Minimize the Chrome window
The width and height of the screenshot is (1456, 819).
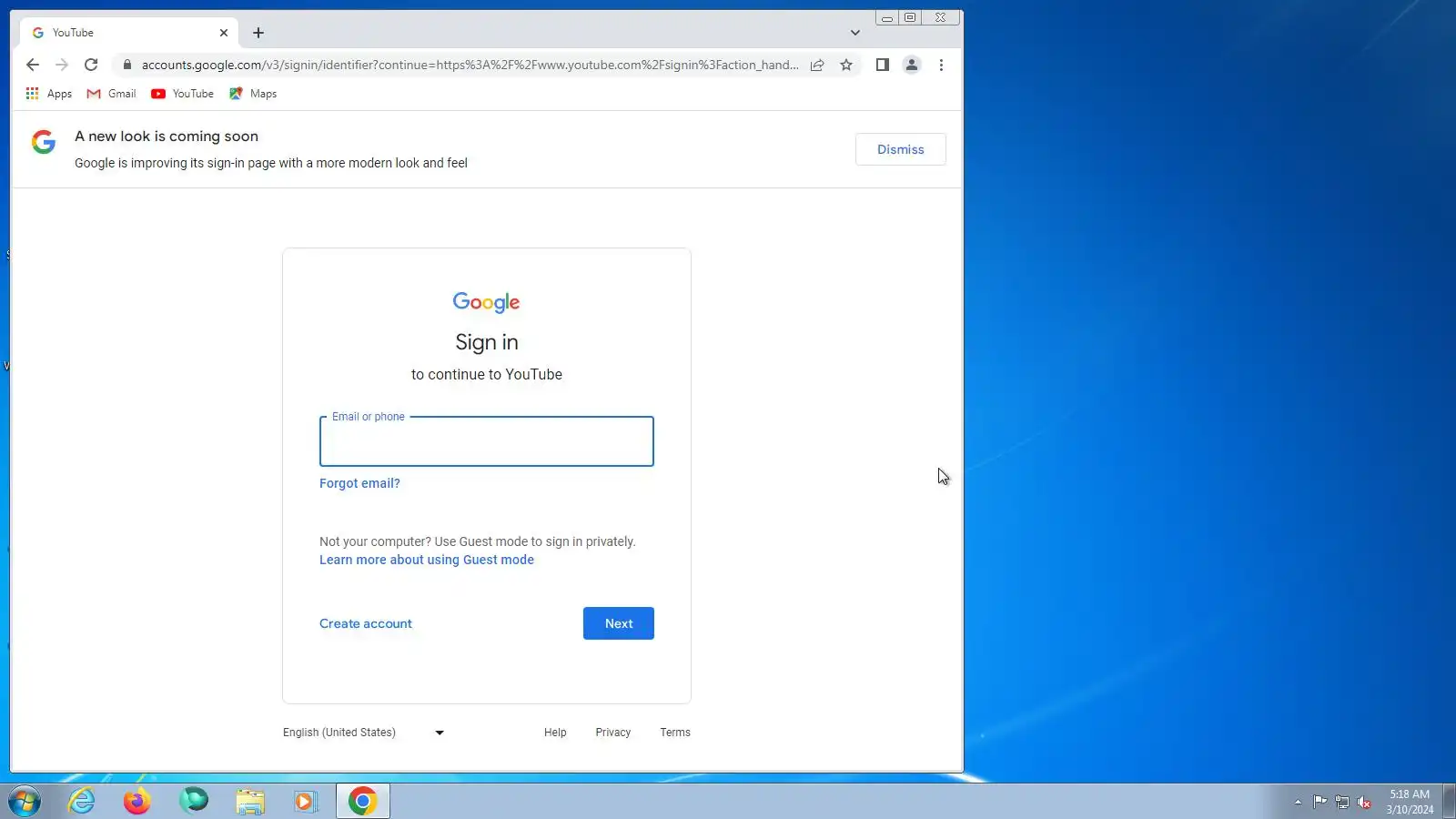click(x=887, y=17)
